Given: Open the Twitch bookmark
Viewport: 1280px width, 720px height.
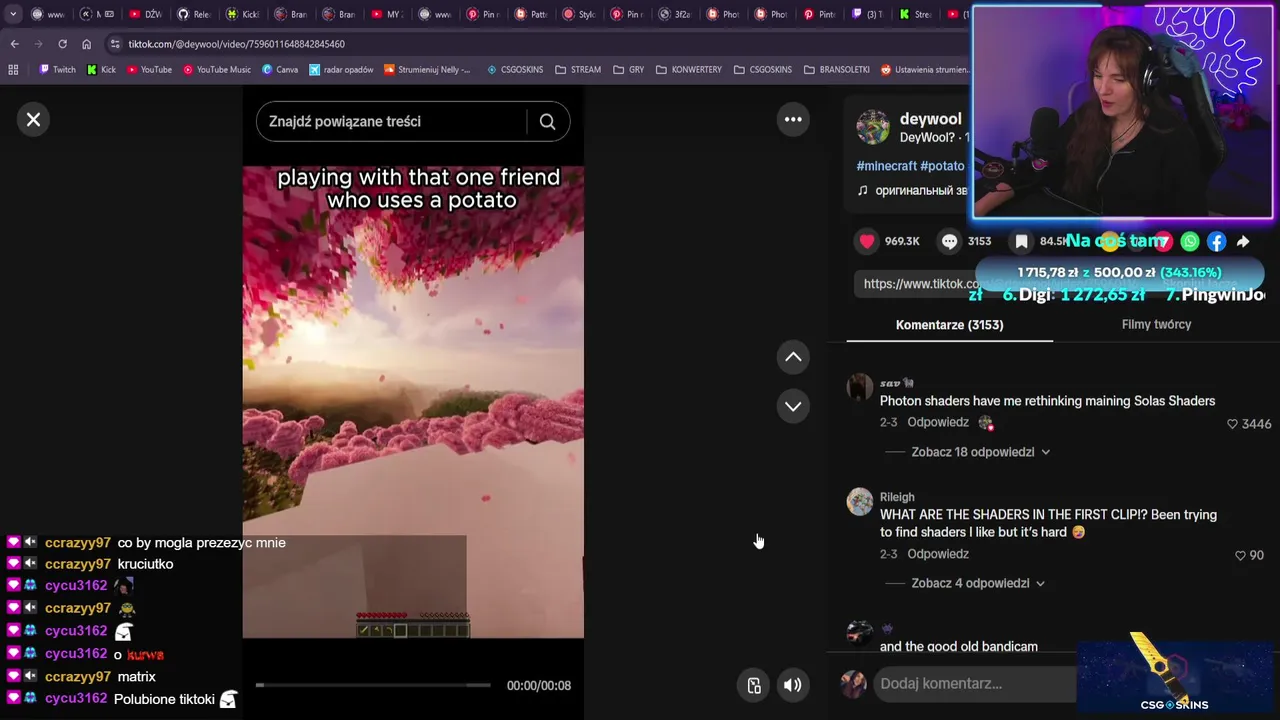Looking at the screenshot, I should pyautogui.click(x=57, y=70).
